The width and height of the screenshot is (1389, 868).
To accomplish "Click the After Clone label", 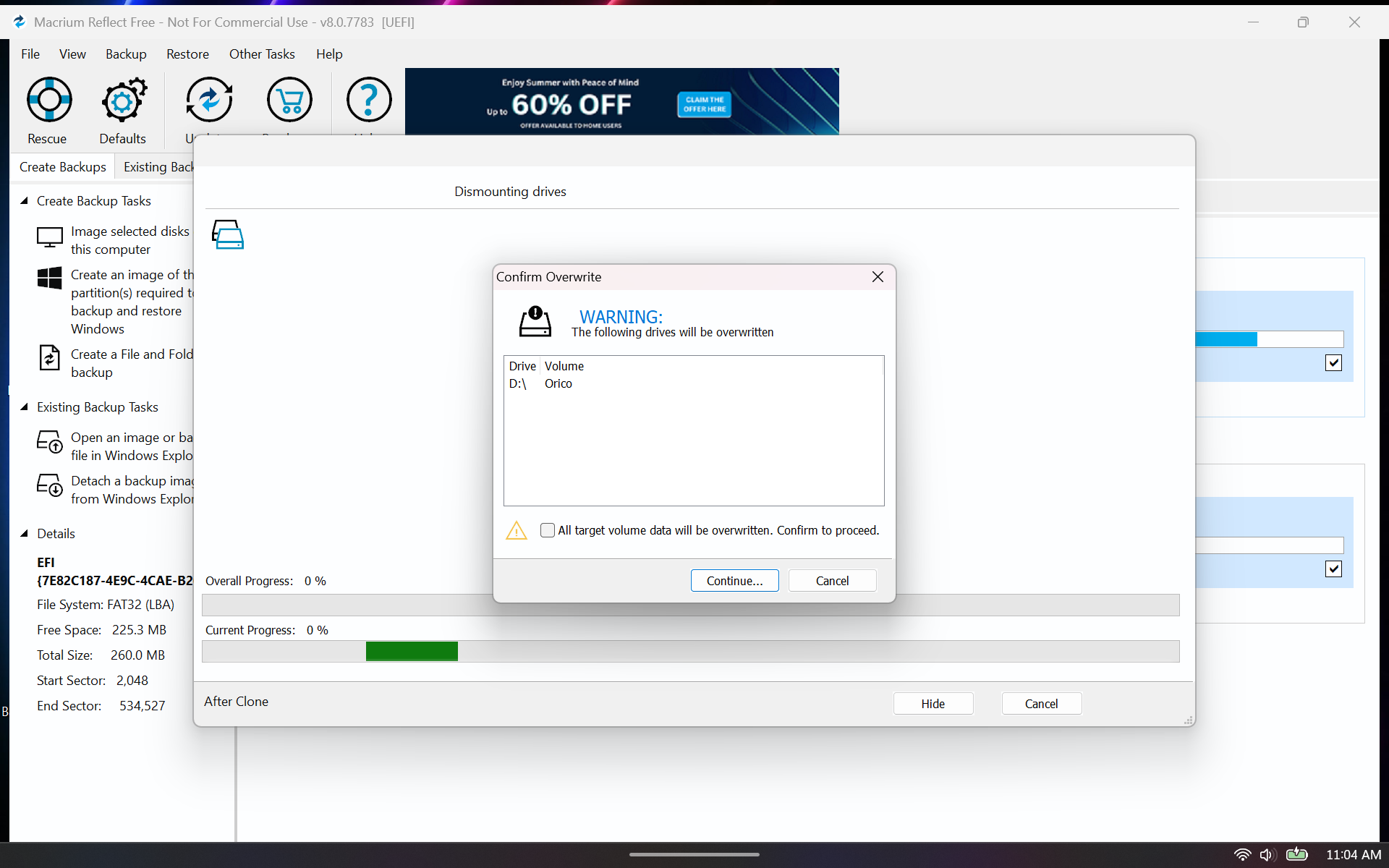I will tap(236, 702).
